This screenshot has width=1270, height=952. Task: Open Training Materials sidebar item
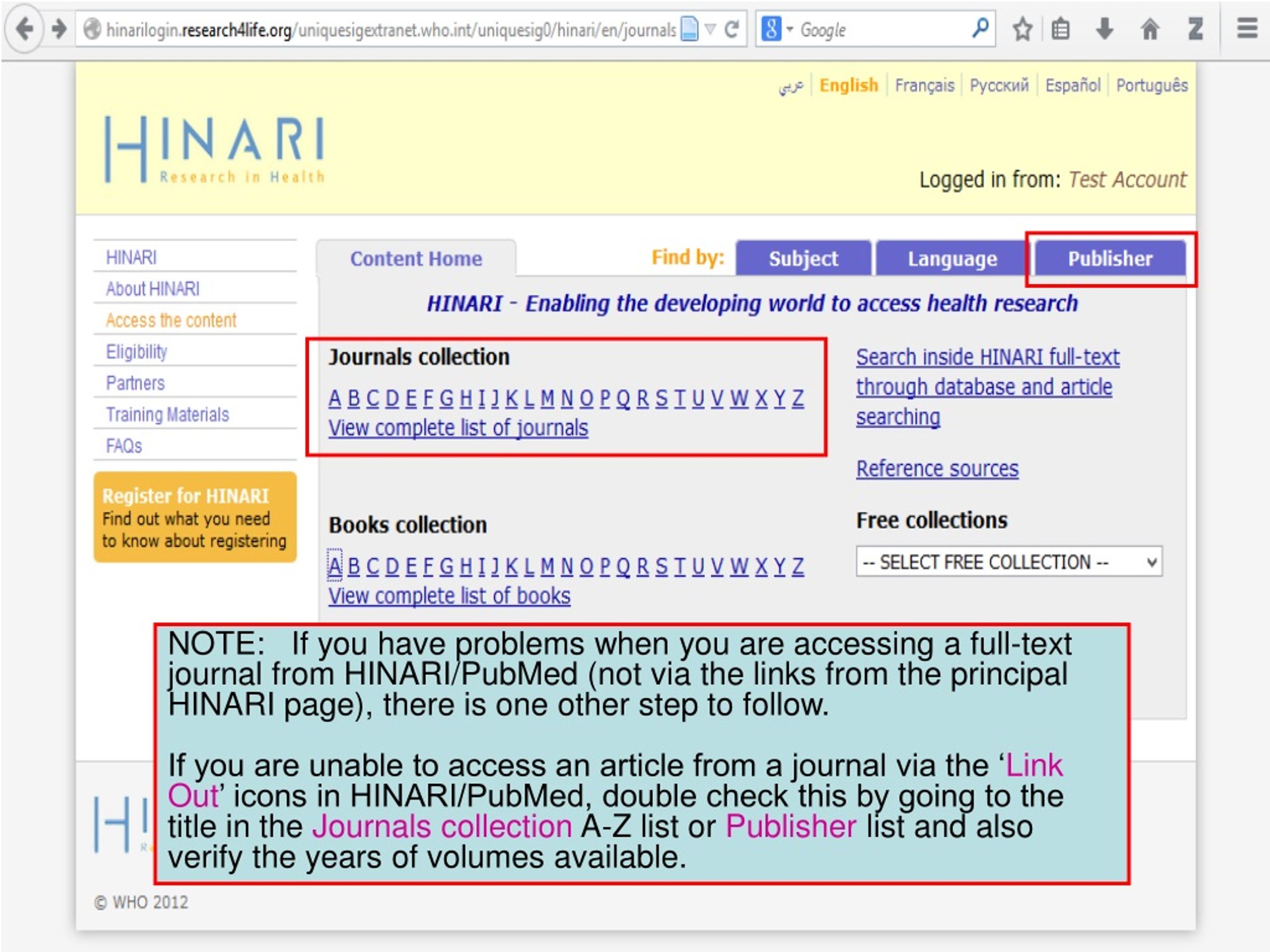coord(167,415)
